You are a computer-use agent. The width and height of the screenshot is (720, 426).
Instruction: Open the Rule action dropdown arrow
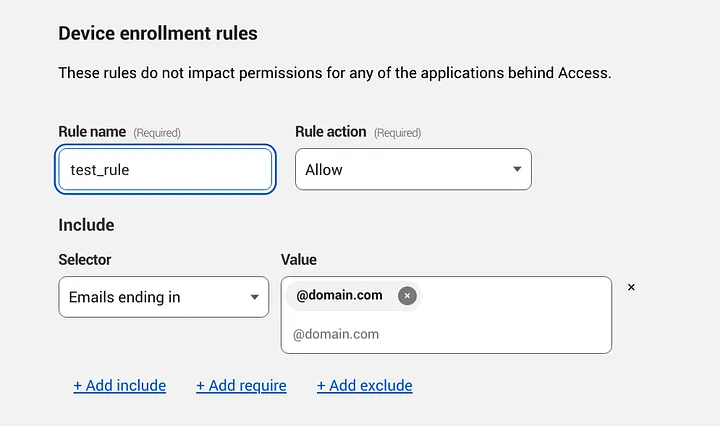(x=517, y=170)
